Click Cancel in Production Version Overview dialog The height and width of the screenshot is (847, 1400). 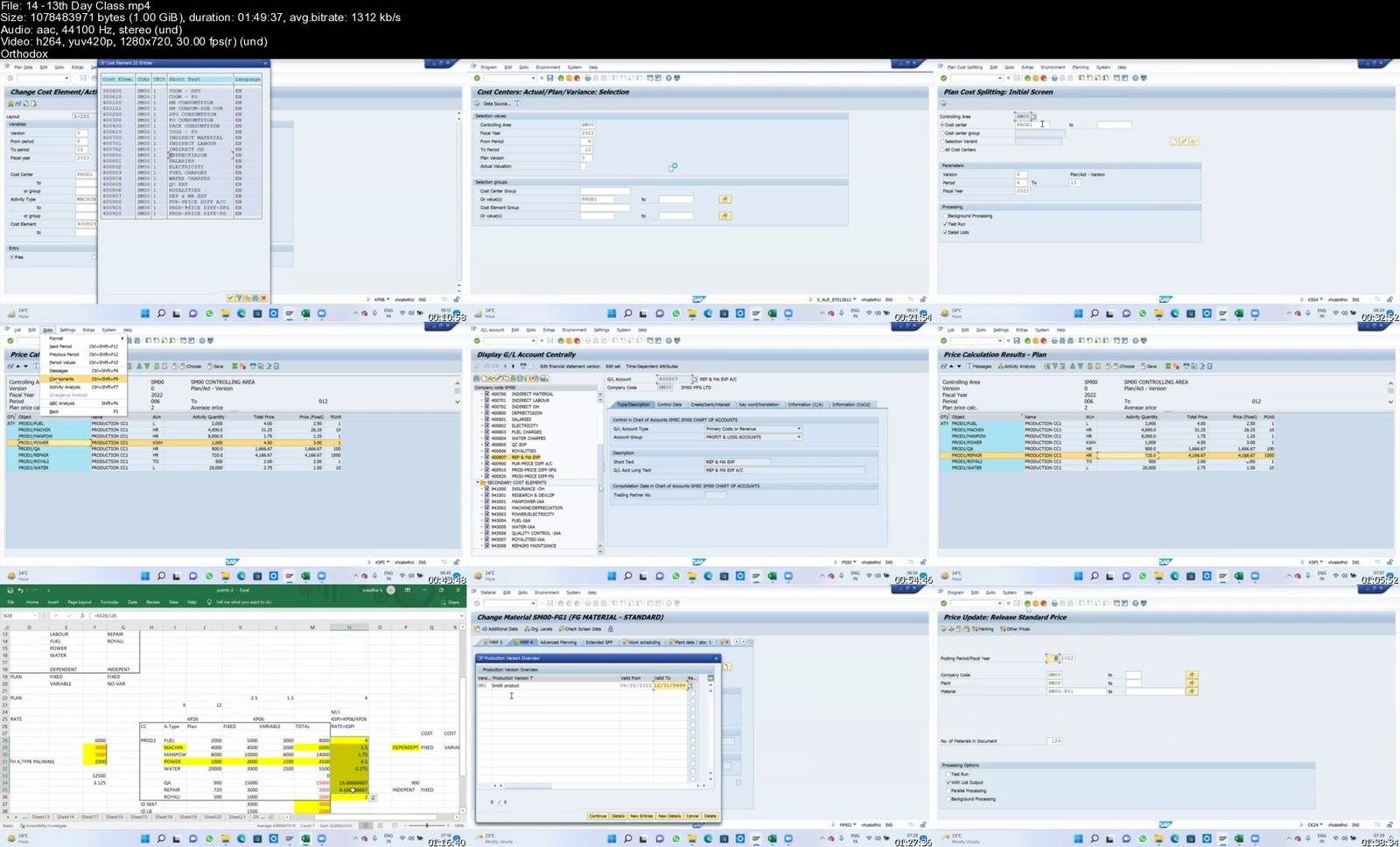692,816
